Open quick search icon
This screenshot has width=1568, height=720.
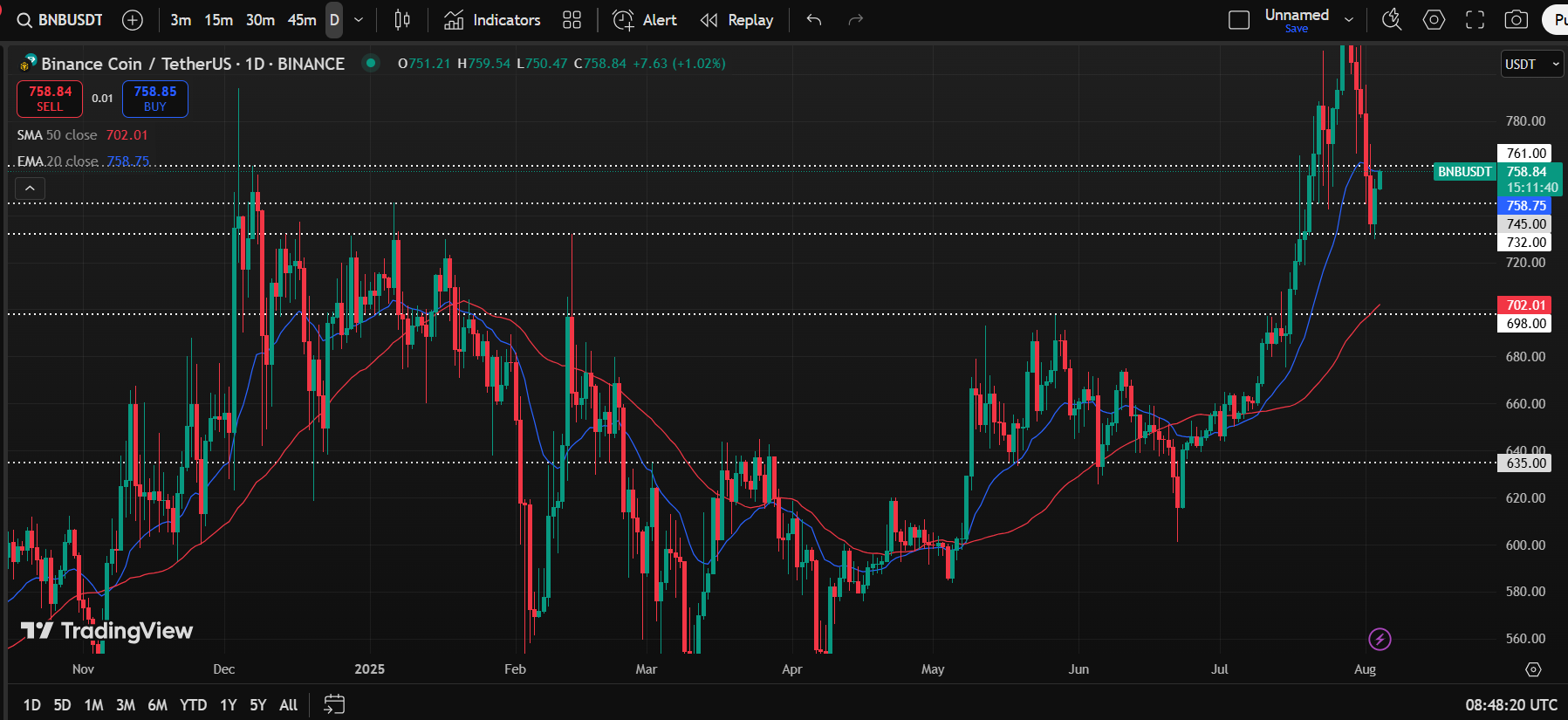tap(1392, 20)
